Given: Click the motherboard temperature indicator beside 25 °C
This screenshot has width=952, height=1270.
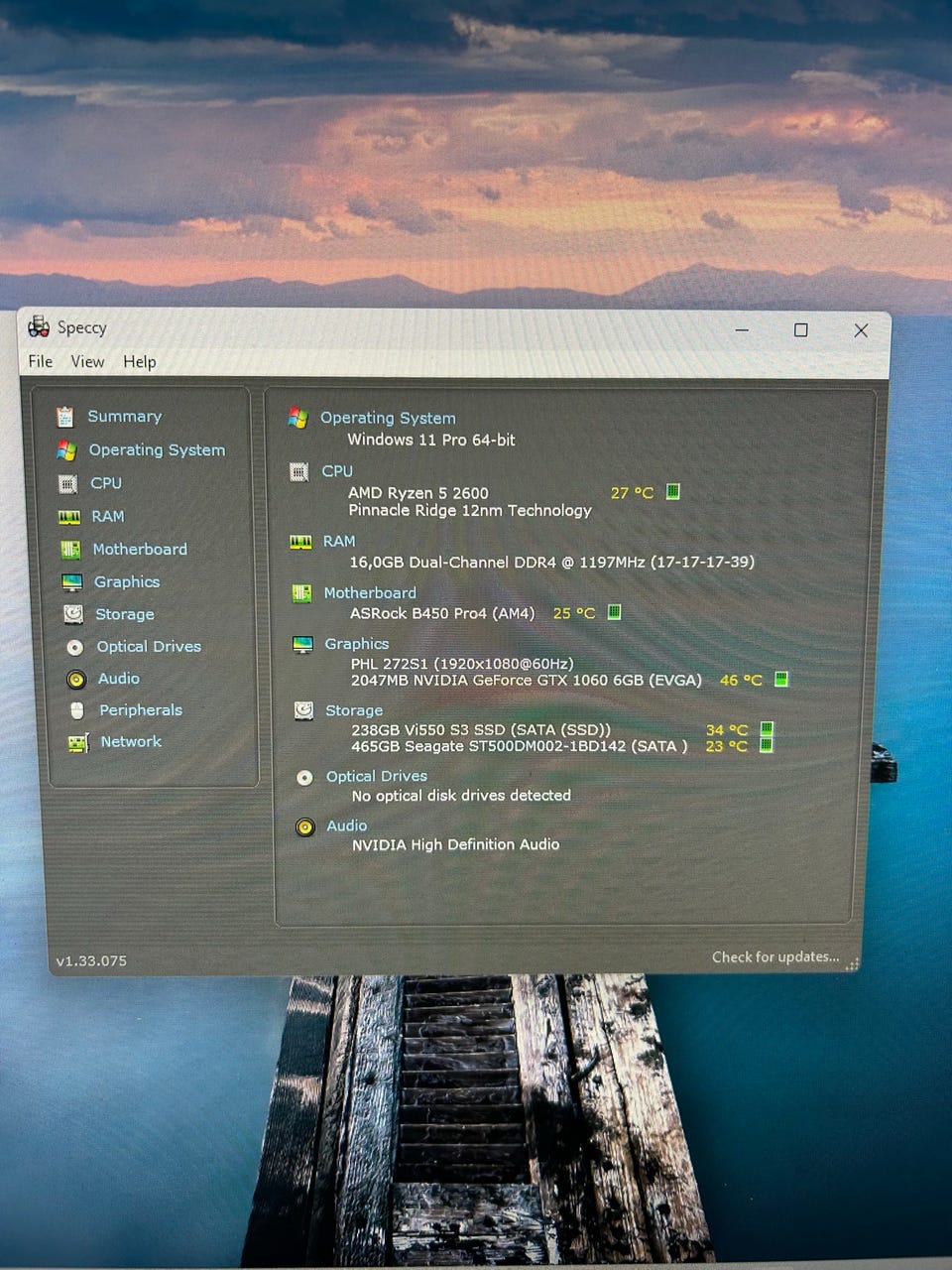Looking at the screenshot, I should (x=614, y=612).
